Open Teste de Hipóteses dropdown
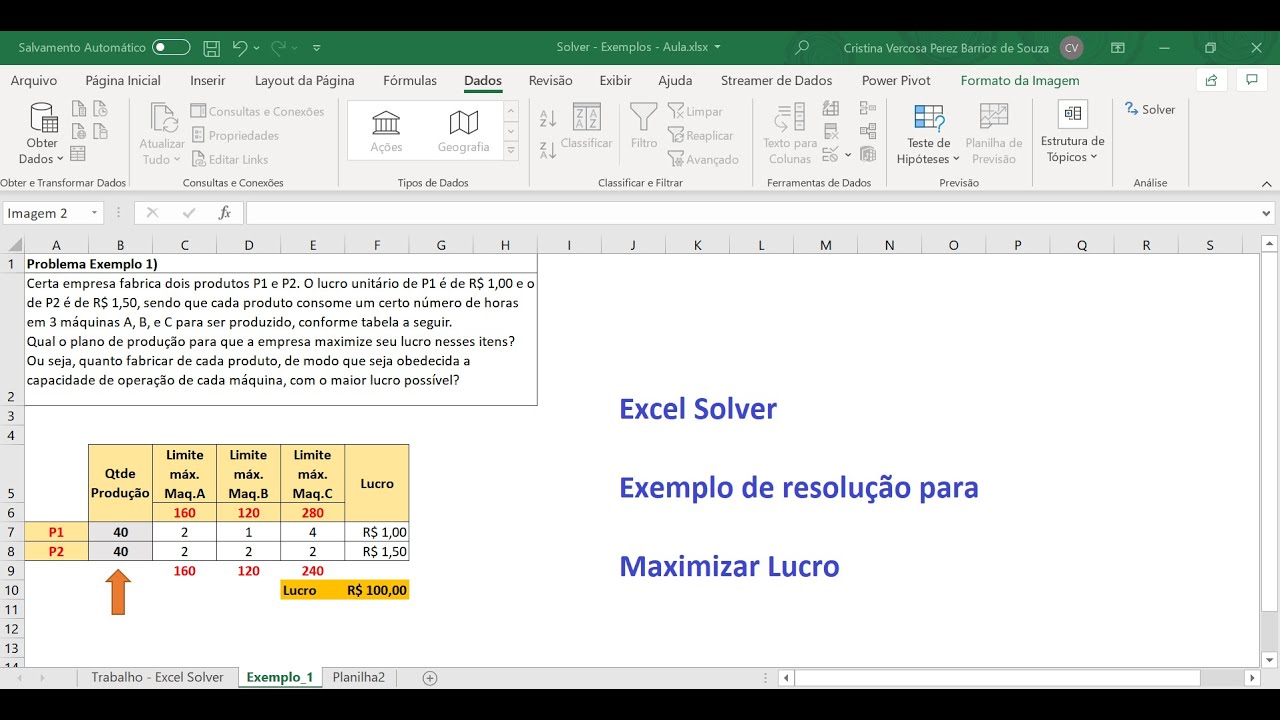The height and width of the screenshot is (720, 1280). [929, 134]
